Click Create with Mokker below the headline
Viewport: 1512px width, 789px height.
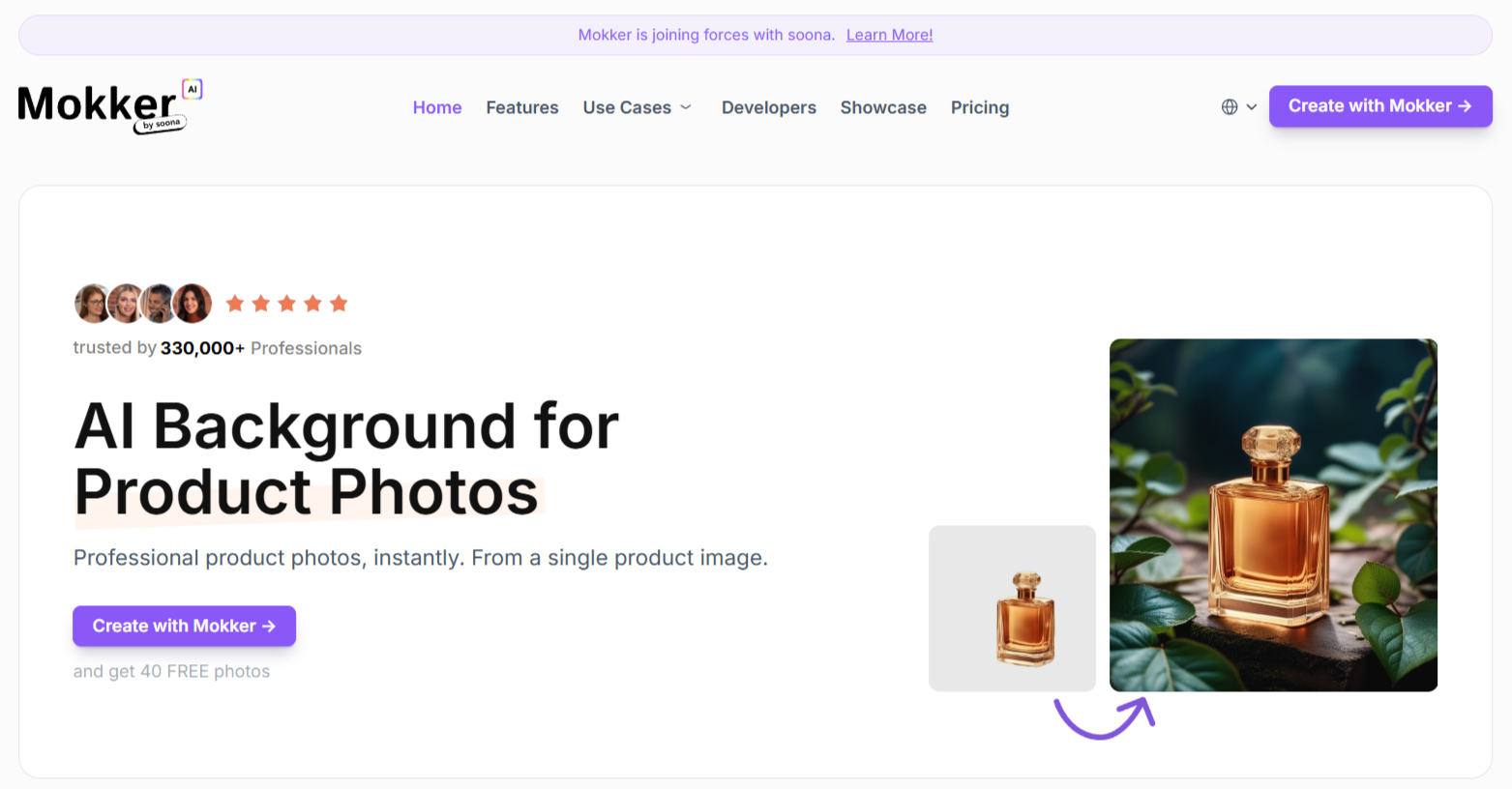click(184, 626)
